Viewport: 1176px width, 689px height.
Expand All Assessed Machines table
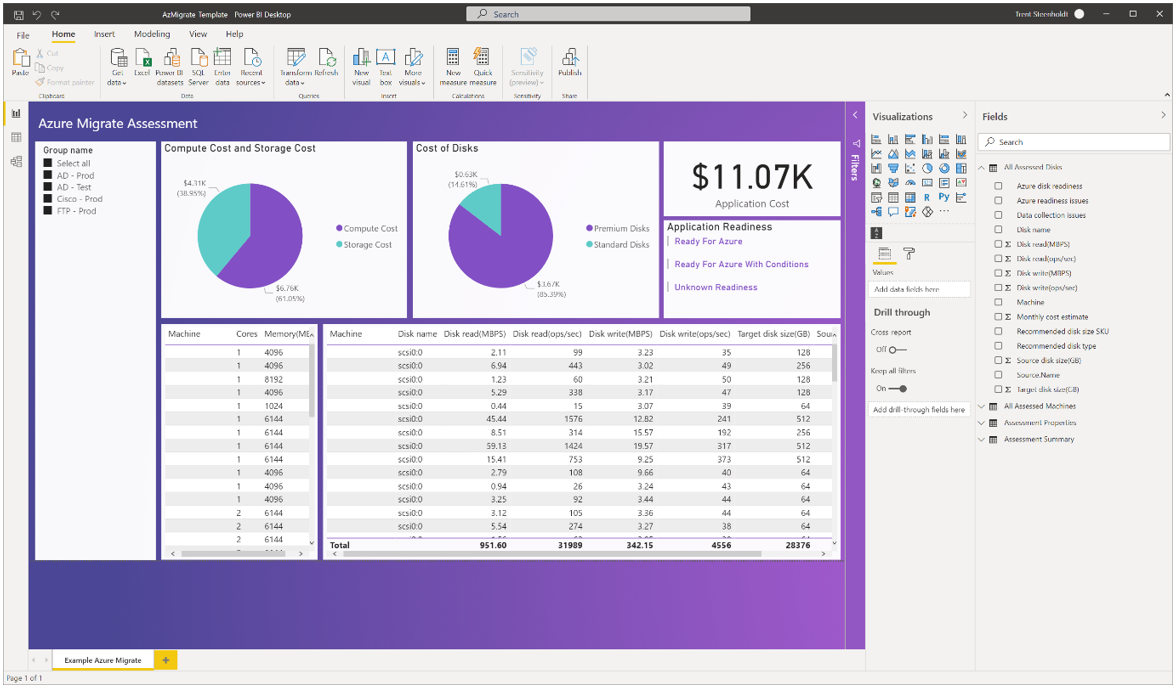[x=981, y=406]
